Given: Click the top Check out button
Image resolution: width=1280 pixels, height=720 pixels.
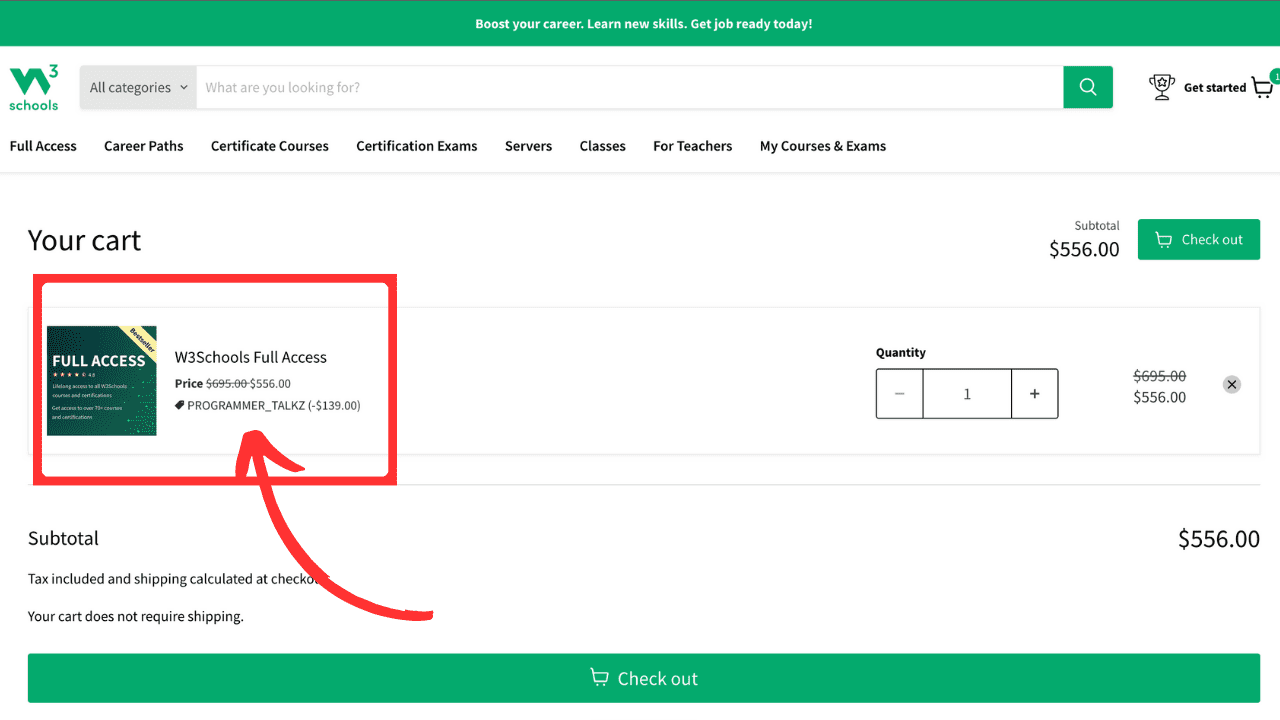Looking at the screenshot, I should pos(1199,239).
